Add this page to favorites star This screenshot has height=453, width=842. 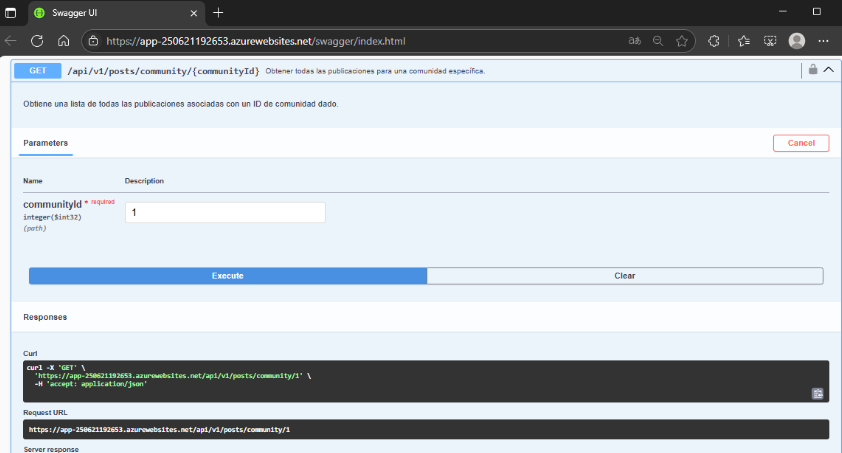pyautogui.click(x=682, y=41)
